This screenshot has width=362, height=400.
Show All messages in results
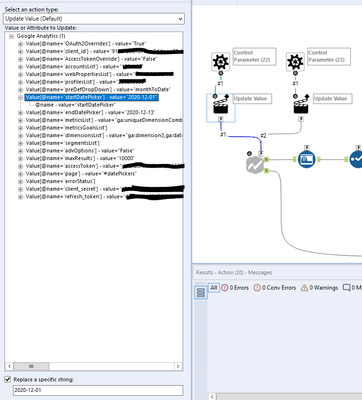coord(214,288)
